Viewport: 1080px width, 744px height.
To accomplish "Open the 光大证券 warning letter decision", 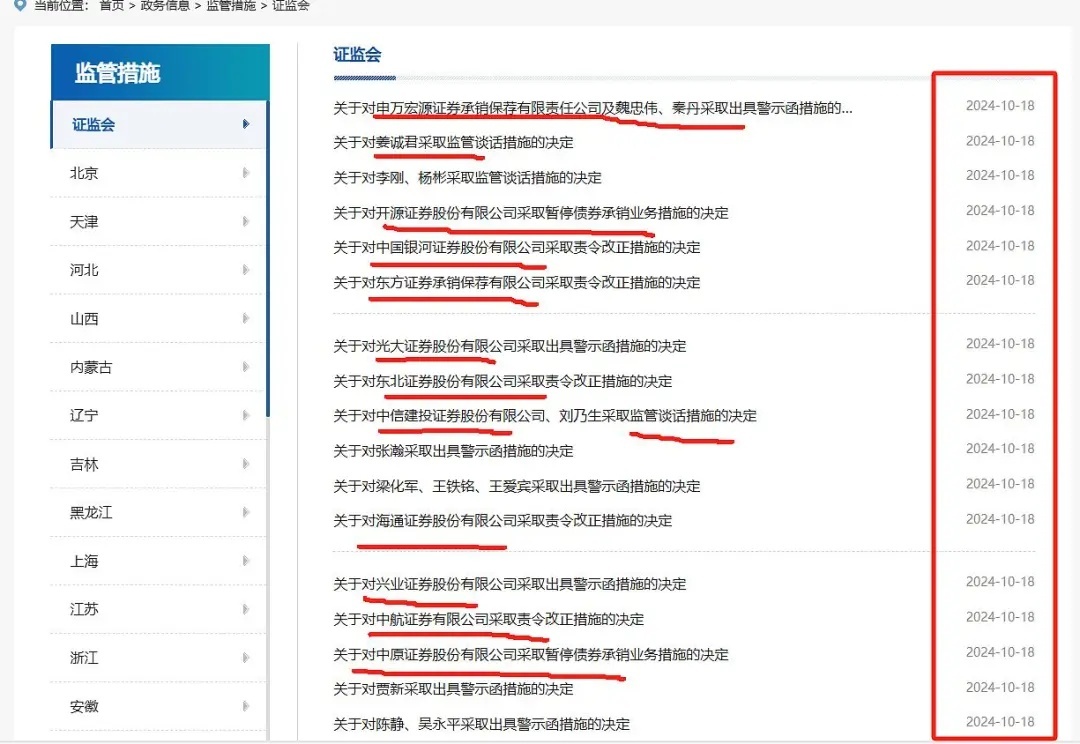I will coord(509,346).
